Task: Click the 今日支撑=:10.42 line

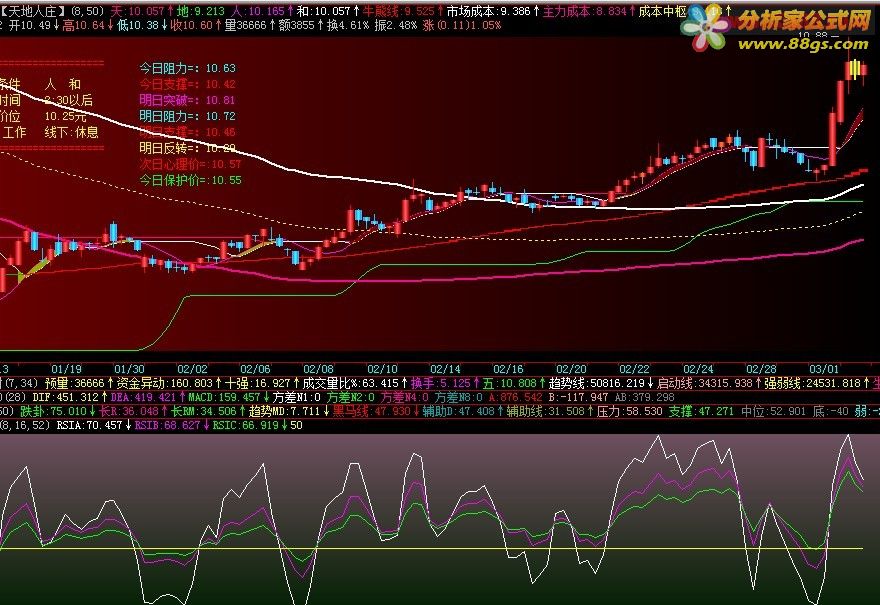Action: 187,84
